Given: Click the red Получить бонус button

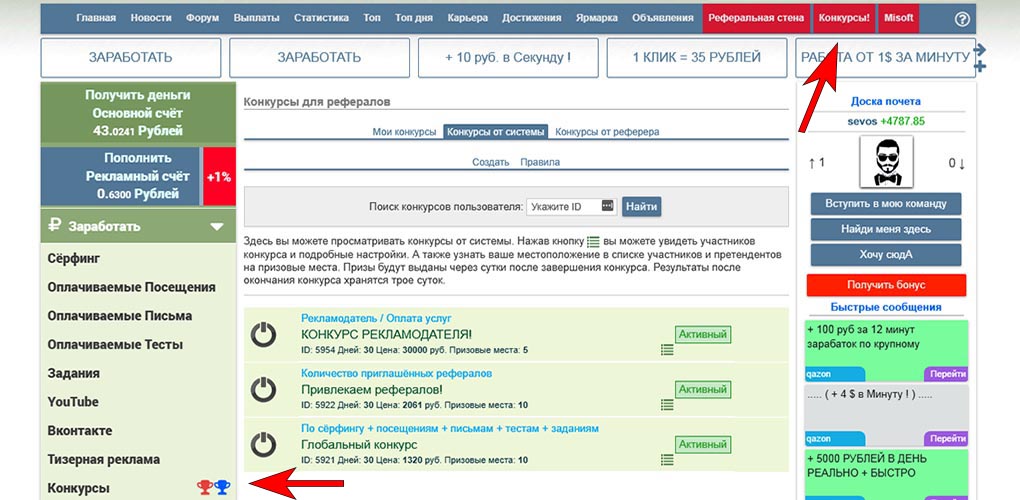Looking at the screenshot, I should [x=886, y=285].
